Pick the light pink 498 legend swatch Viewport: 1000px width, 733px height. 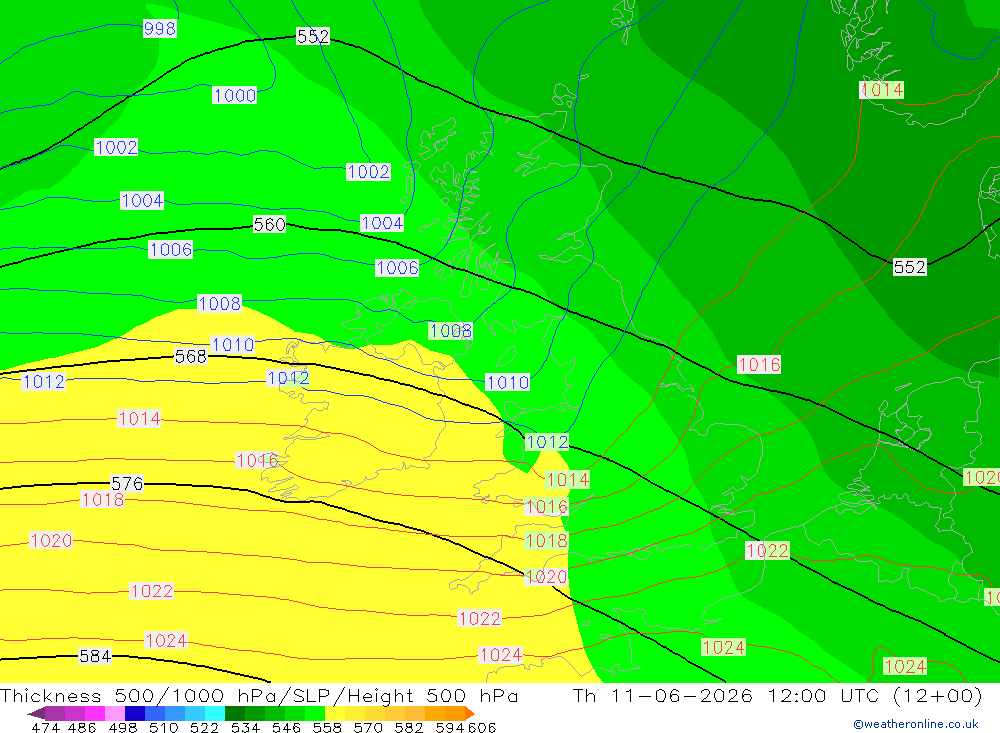[x=115, y=713]
